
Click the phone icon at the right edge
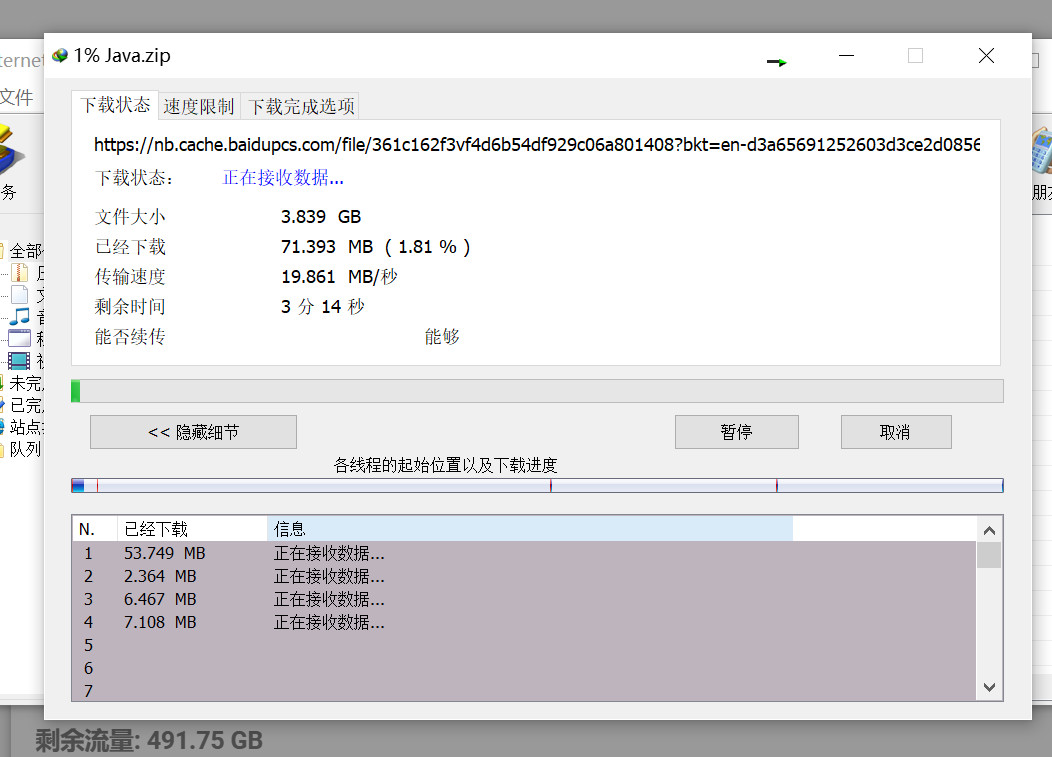pyautogui.click(x=1041, y=152)
